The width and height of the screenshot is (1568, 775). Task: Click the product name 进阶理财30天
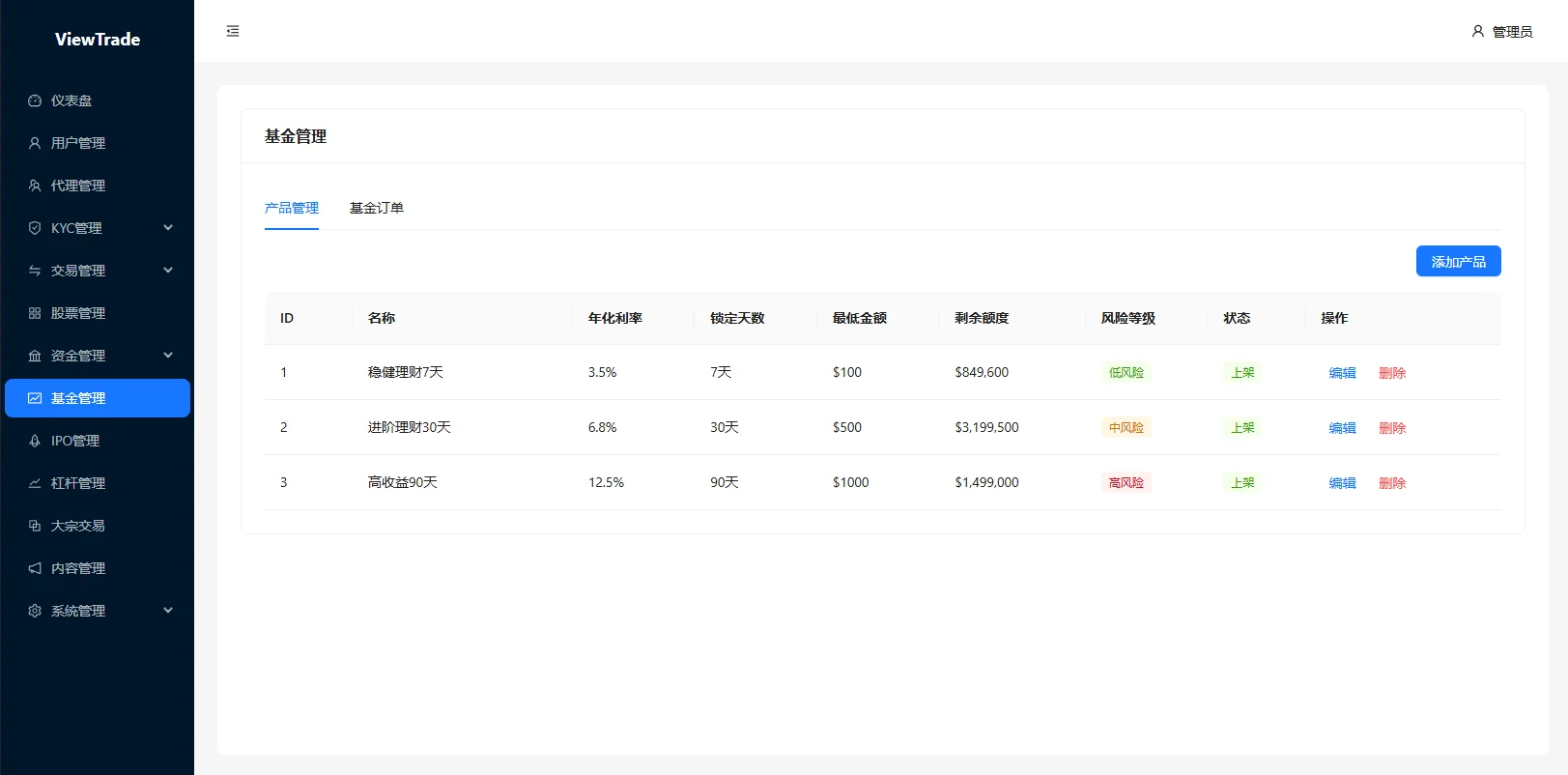(410, 427)
